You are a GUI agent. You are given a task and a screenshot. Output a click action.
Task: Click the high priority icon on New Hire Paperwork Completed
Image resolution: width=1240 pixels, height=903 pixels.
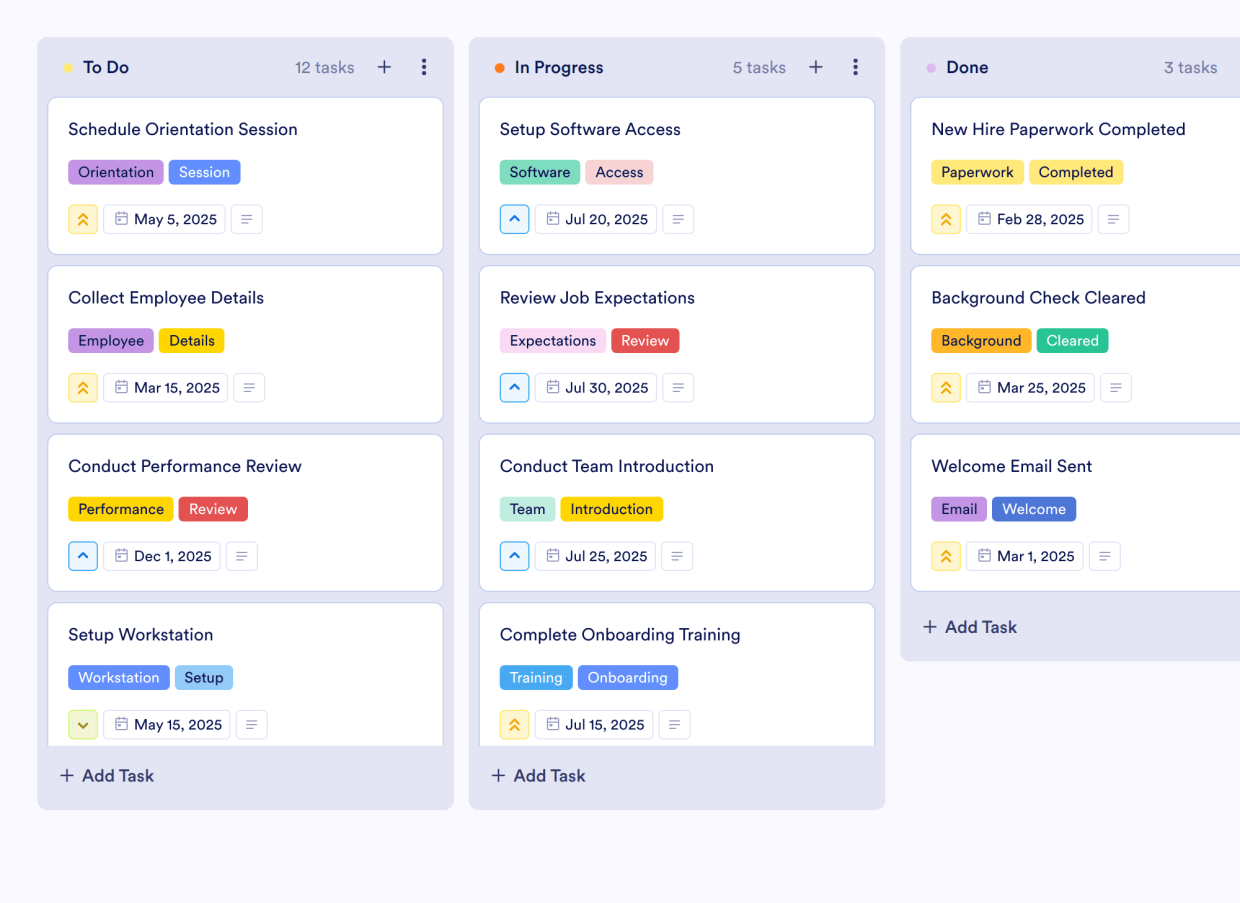coord(946,219)
